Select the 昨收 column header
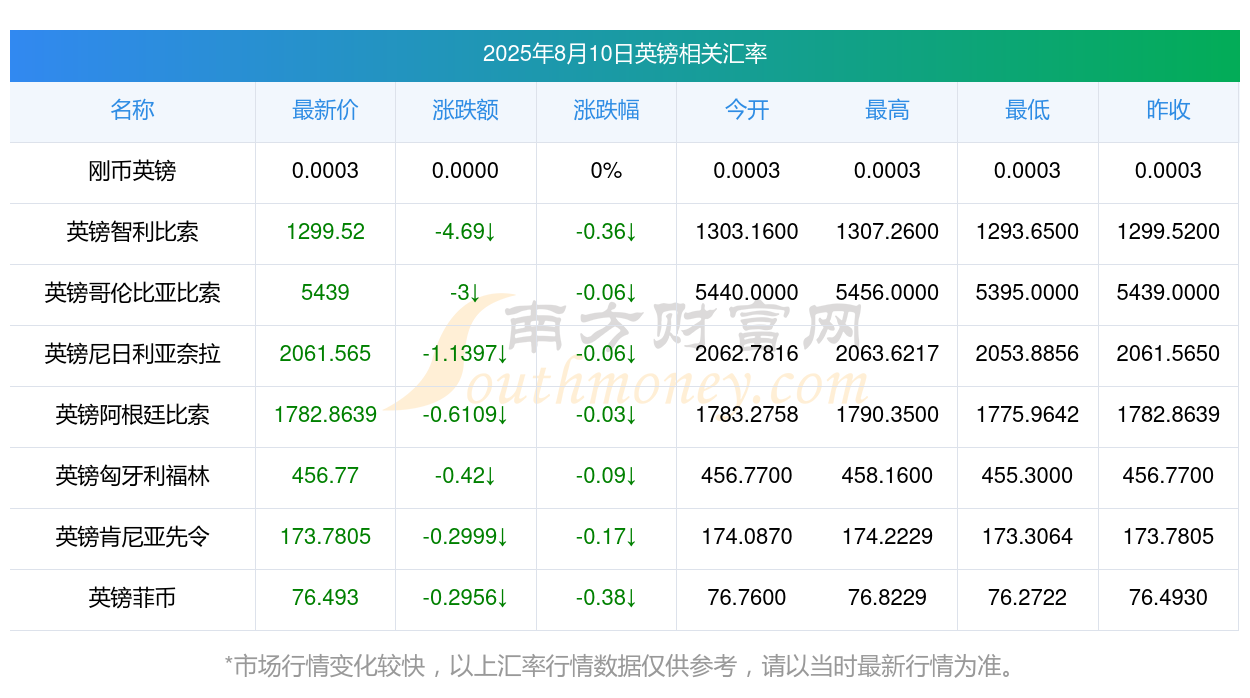 coord(1168,110)
